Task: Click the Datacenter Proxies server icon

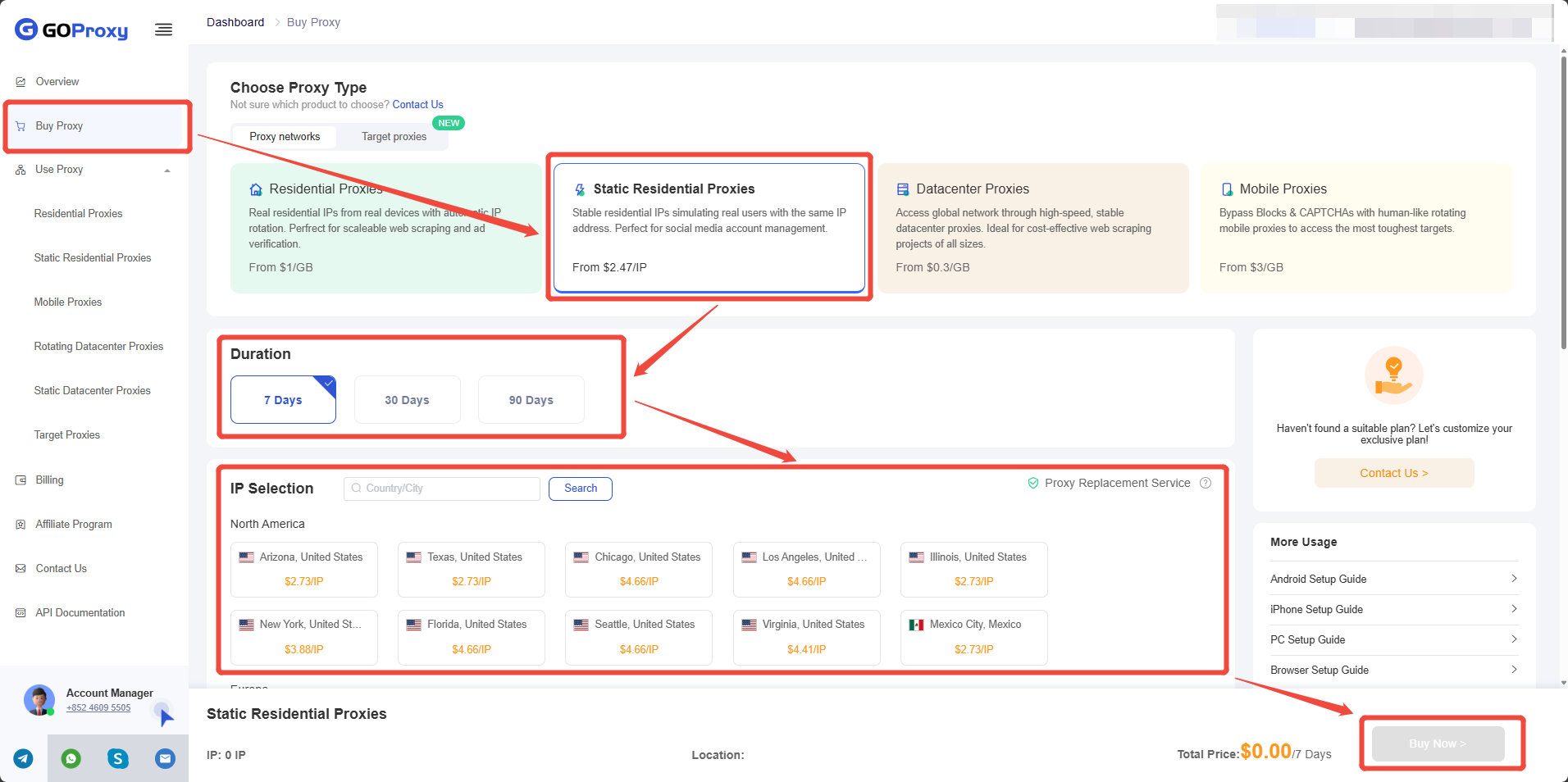Action: [x=903, y=189]
